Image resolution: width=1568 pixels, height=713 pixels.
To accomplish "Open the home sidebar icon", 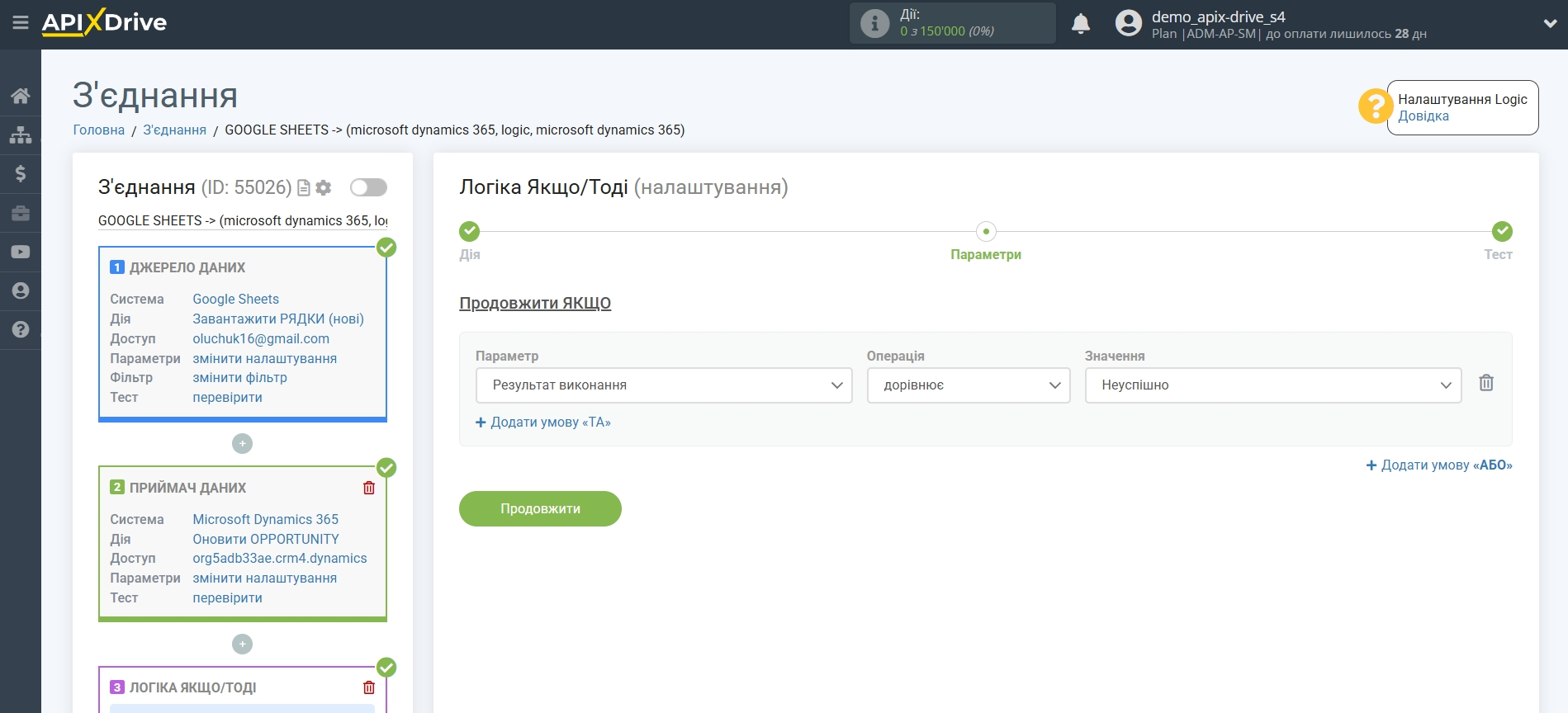I will 21,96.
